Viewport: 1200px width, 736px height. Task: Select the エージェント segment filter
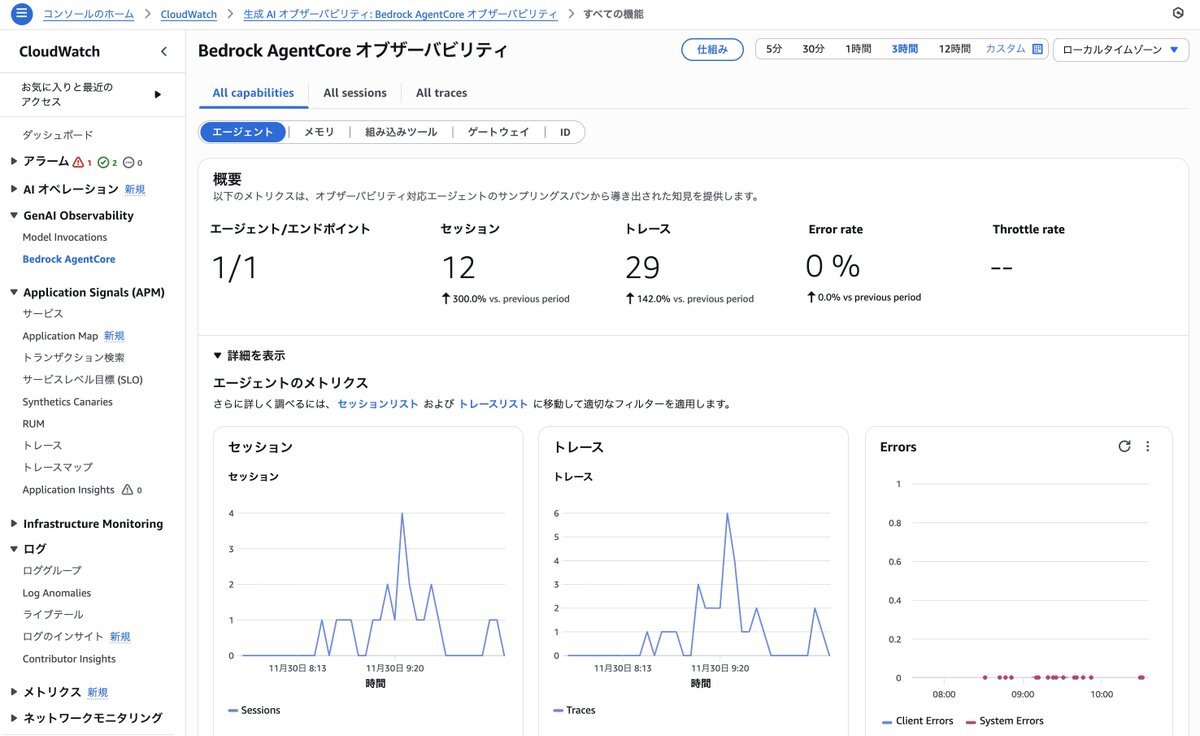[243, 132]
